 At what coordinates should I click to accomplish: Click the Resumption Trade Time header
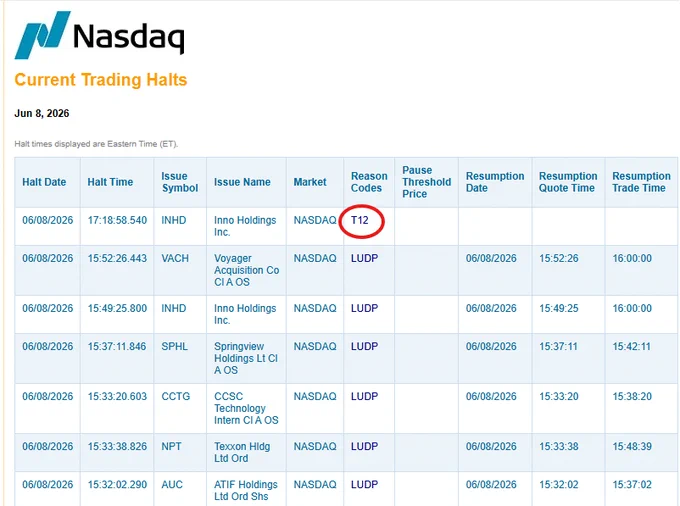point(641,182)
